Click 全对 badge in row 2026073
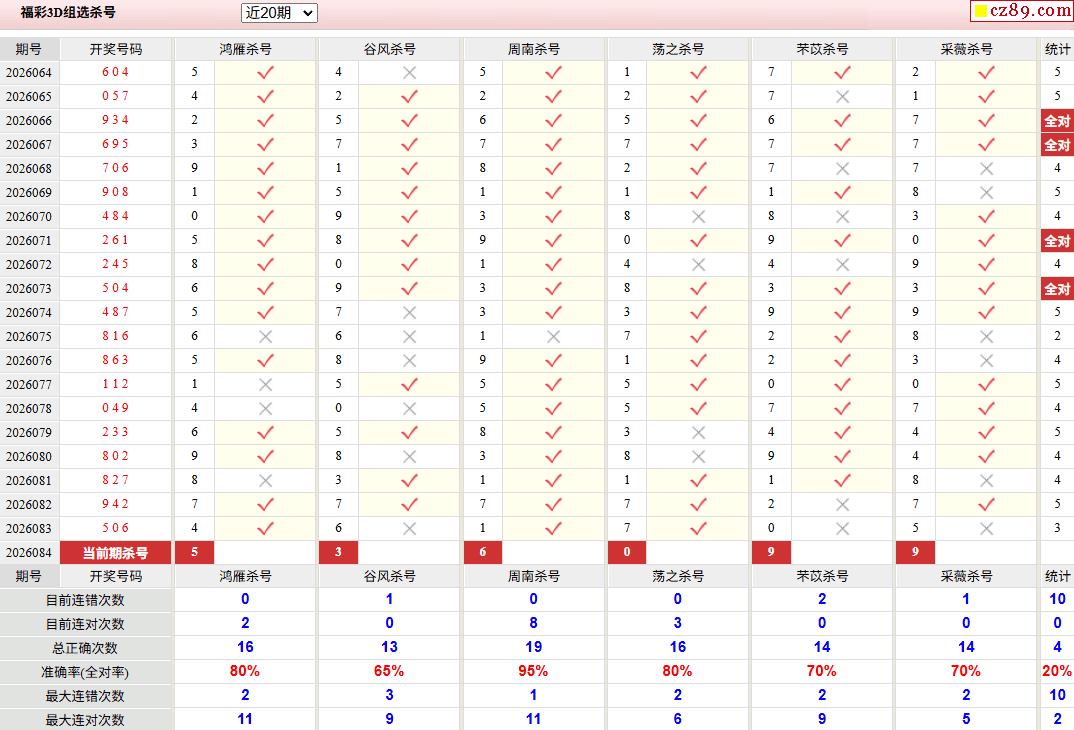1074x730 pixels. click(x=1057, y=289)
